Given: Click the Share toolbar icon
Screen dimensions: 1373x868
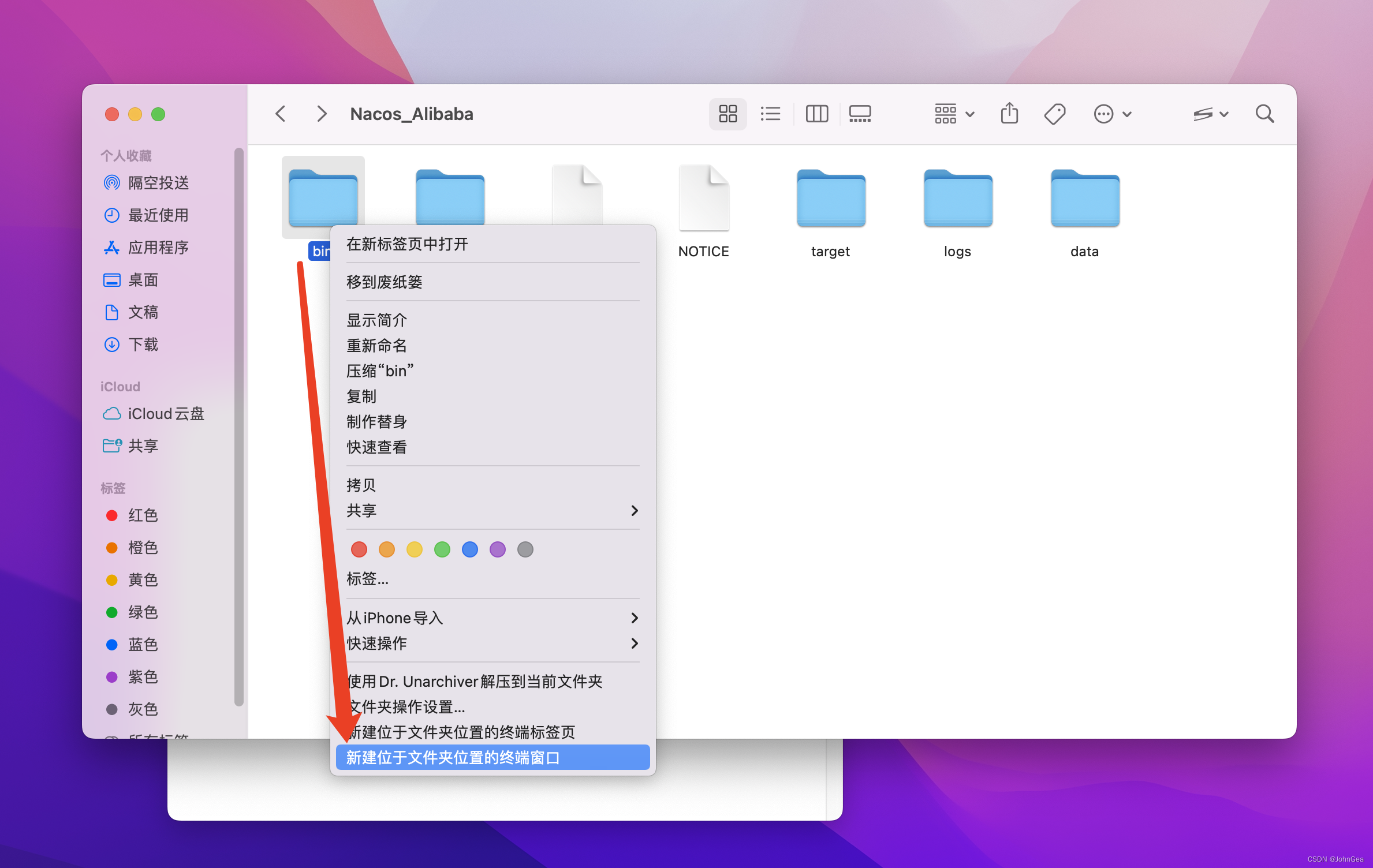Looking at the screenshot, I should pos(1009,113).
